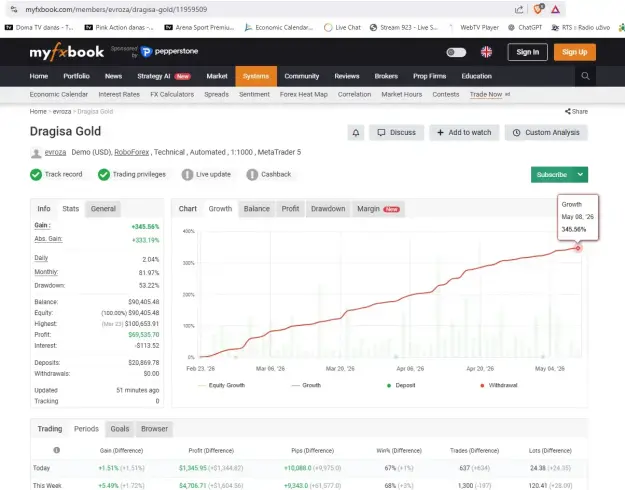Click the notification bell button
This screenshot has width=625, height=490.
tap(356, 133)
